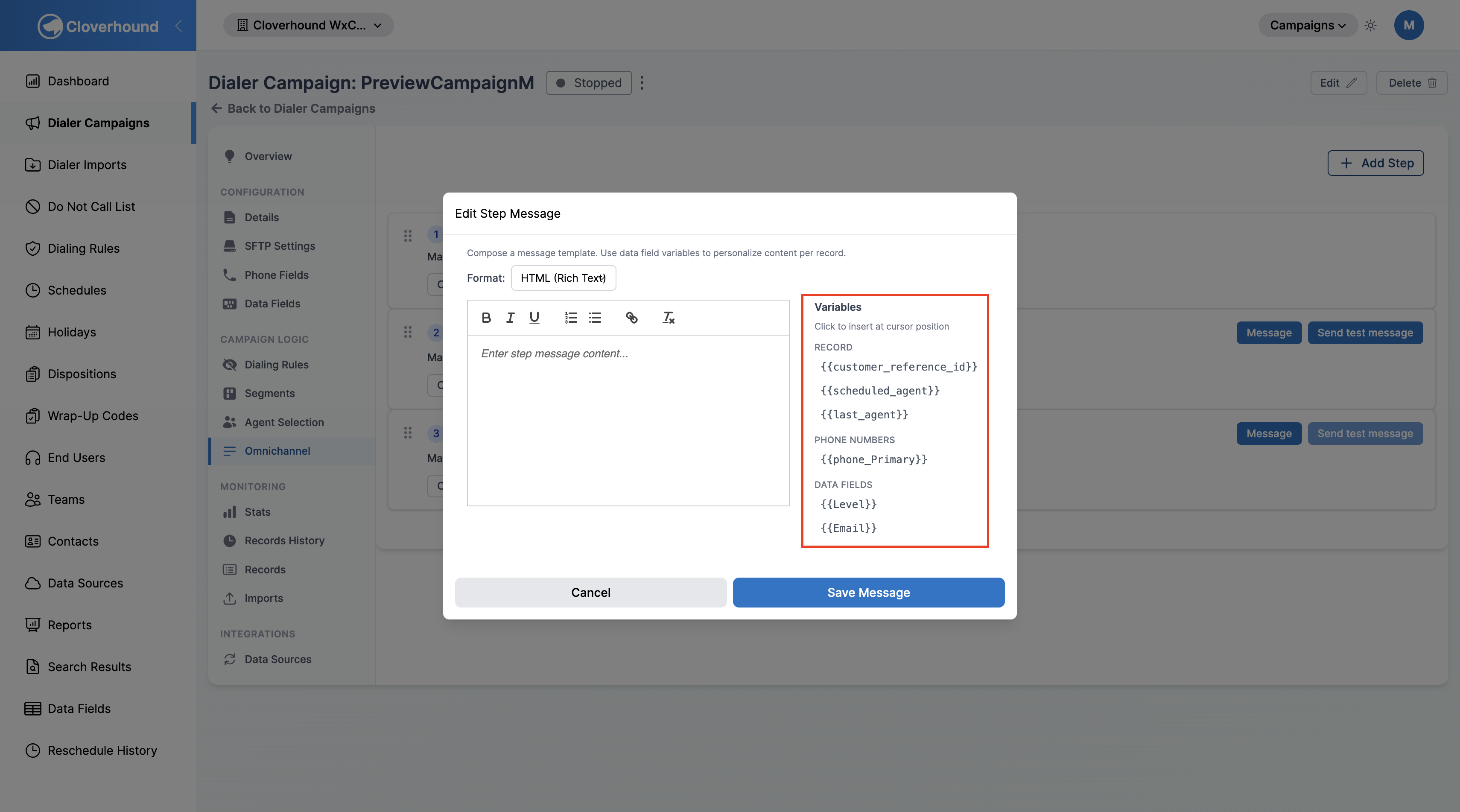Insert a numbered list in the editor

tap(570, 318)
